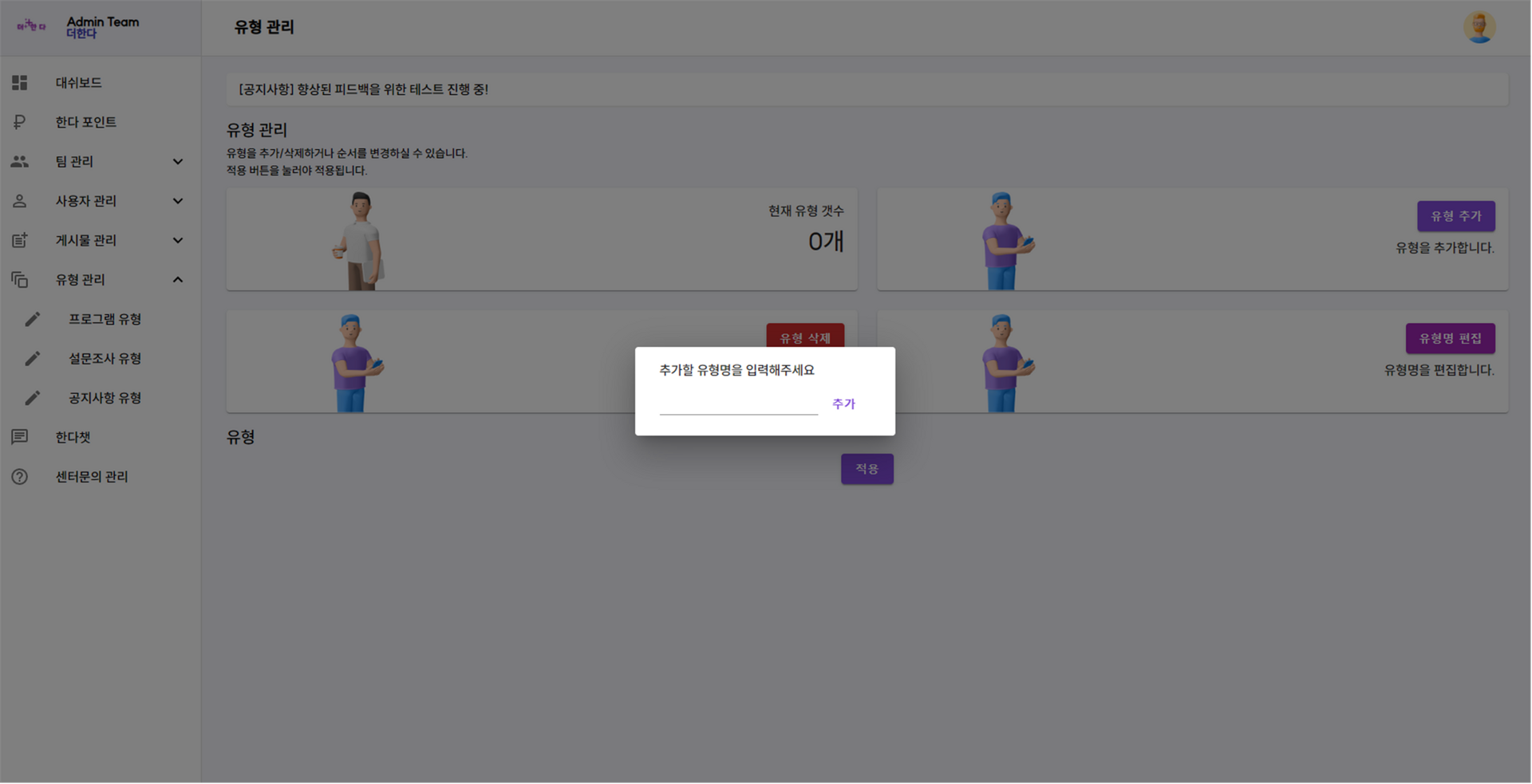Click the pencil icon for 공지사항 유형
Viewport: 1532px width, 784px height.
(33, 397)
